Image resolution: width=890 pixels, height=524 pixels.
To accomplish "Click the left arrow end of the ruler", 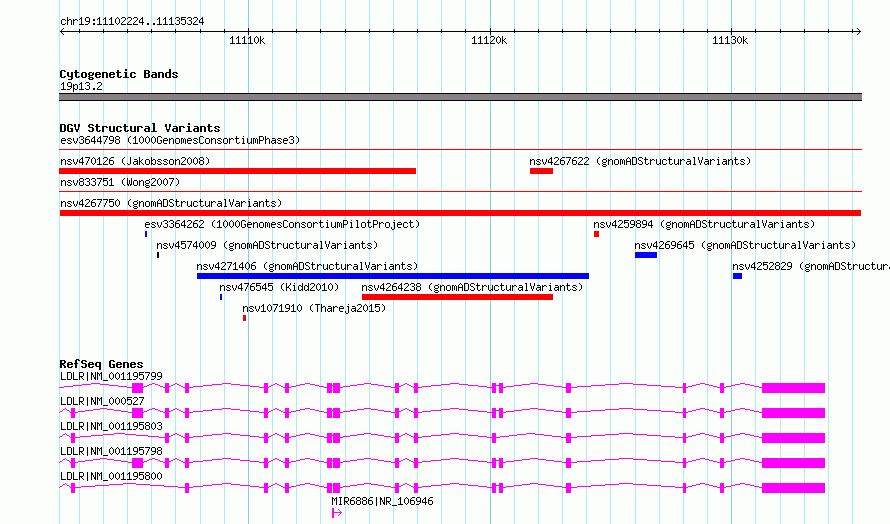I will point(62,32).
